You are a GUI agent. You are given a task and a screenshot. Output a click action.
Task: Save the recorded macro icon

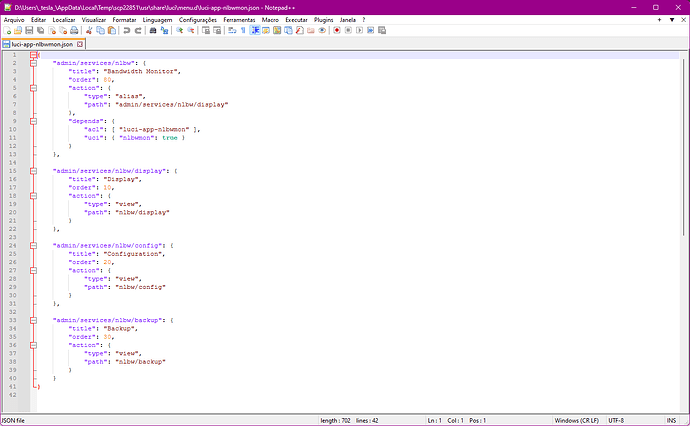click(382, 30)
